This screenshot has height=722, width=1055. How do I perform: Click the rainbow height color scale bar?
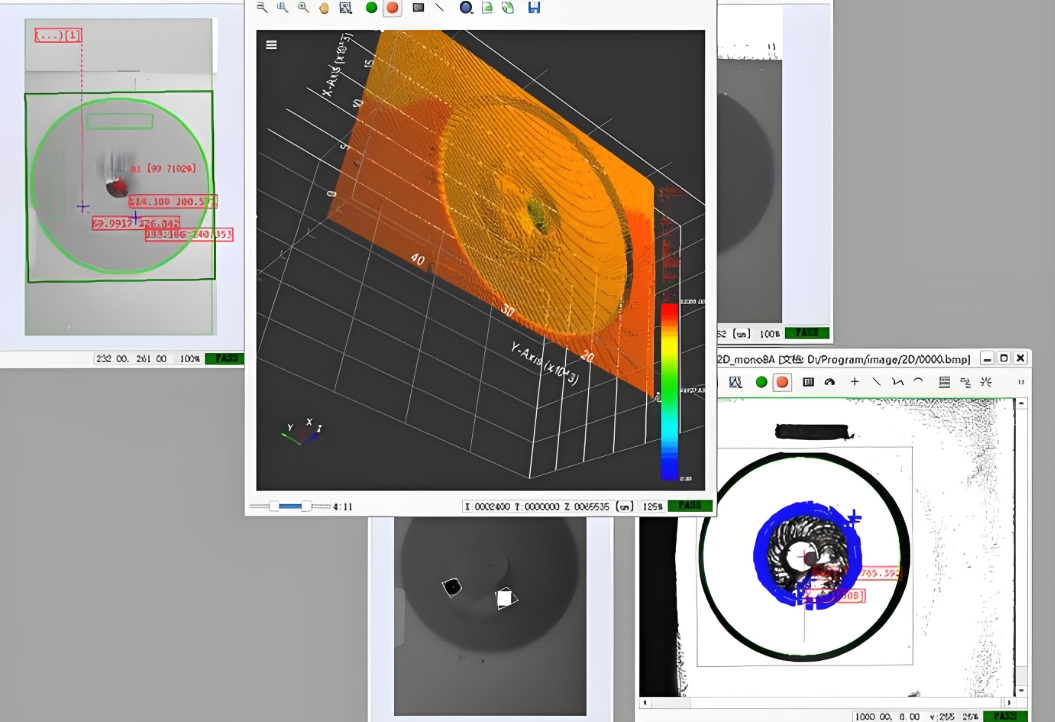(x=669, y=390)
